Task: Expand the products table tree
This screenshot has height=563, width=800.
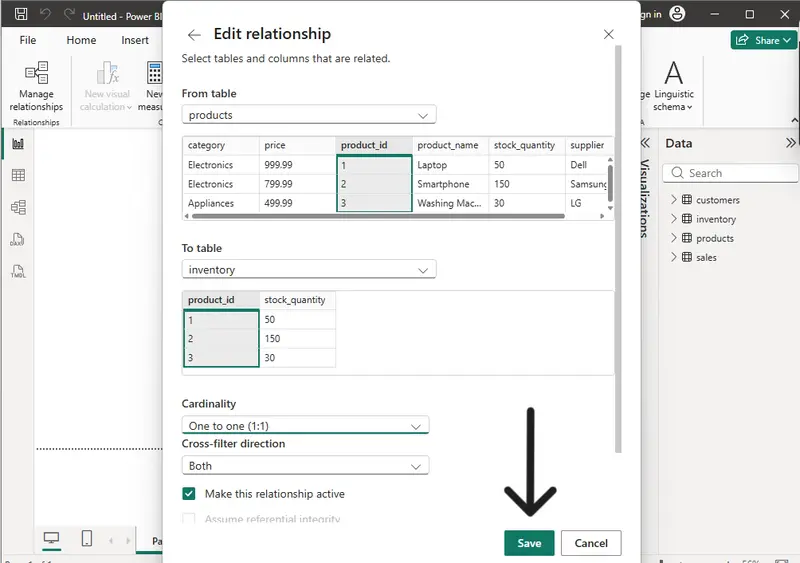Action: (x=673, y=238)
